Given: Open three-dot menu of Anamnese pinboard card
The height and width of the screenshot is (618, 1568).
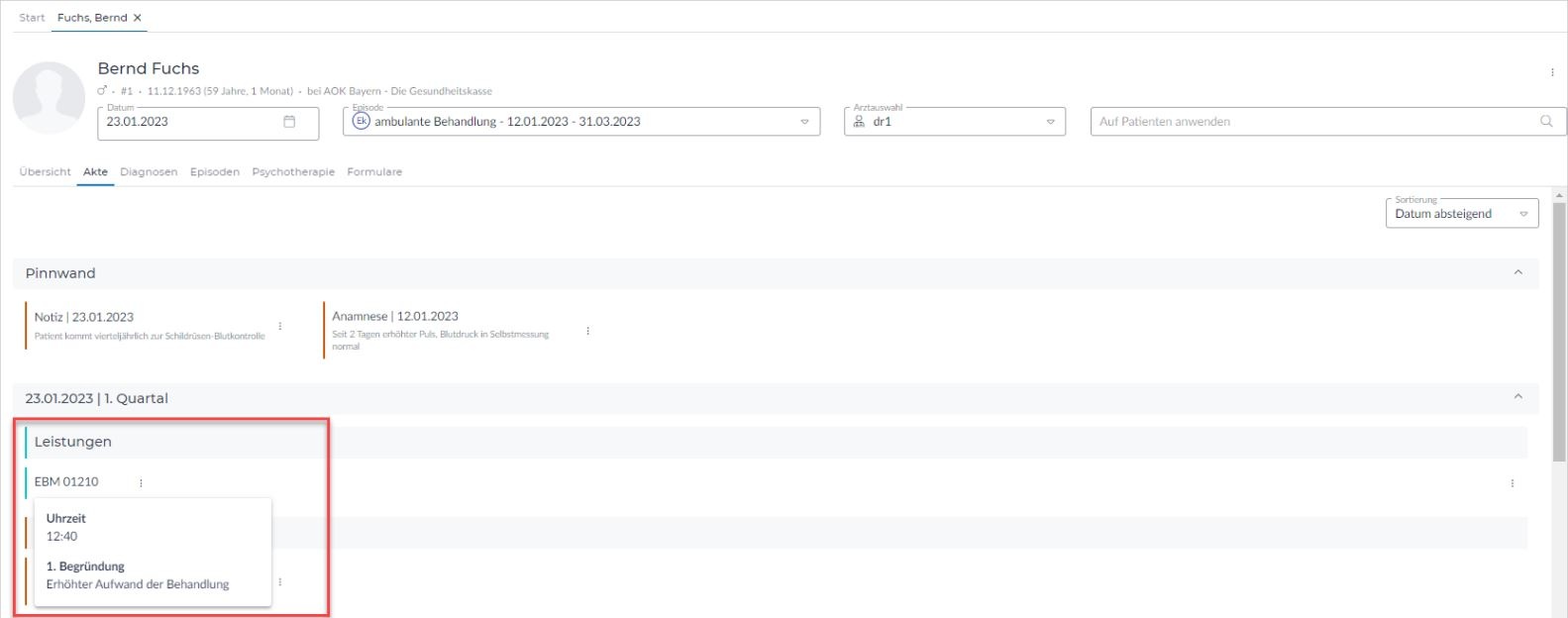Looking at the screenshot, I should click(588, 331).
